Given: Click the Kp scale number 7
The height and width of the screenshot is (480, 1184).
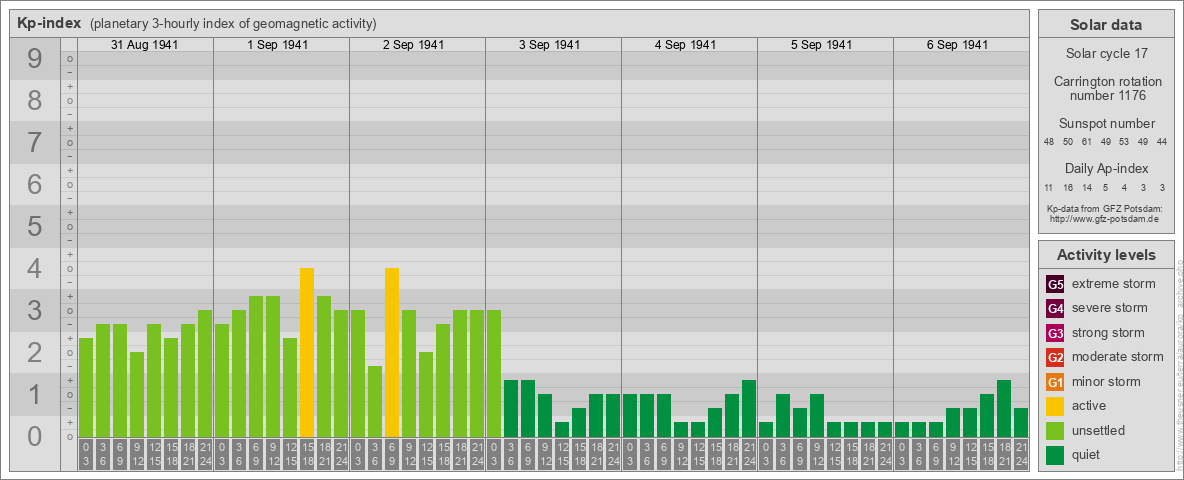Looking at the screenshot, I should pyautogui.click(x=34, y=143).
